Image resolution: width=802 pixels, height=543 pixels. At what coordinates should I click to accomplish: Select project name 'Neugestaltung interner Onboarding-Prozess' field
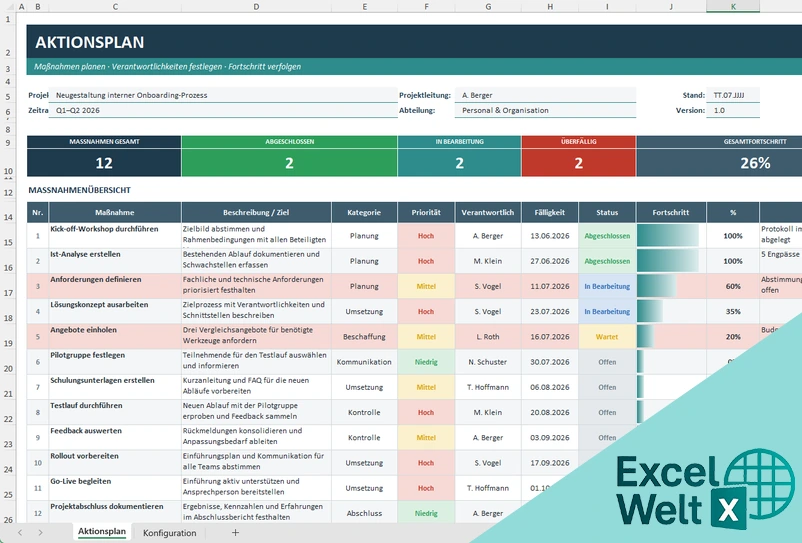223,95
